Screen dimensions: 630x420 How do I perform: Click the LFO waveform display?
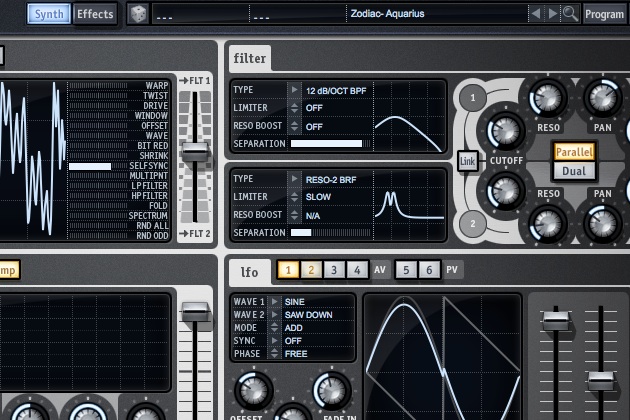[443, 358]
